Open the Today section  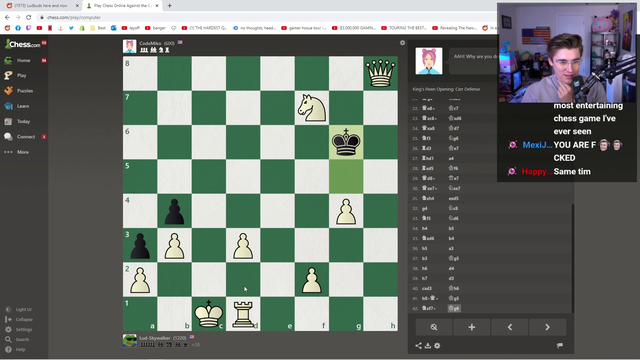pos(23,121)
